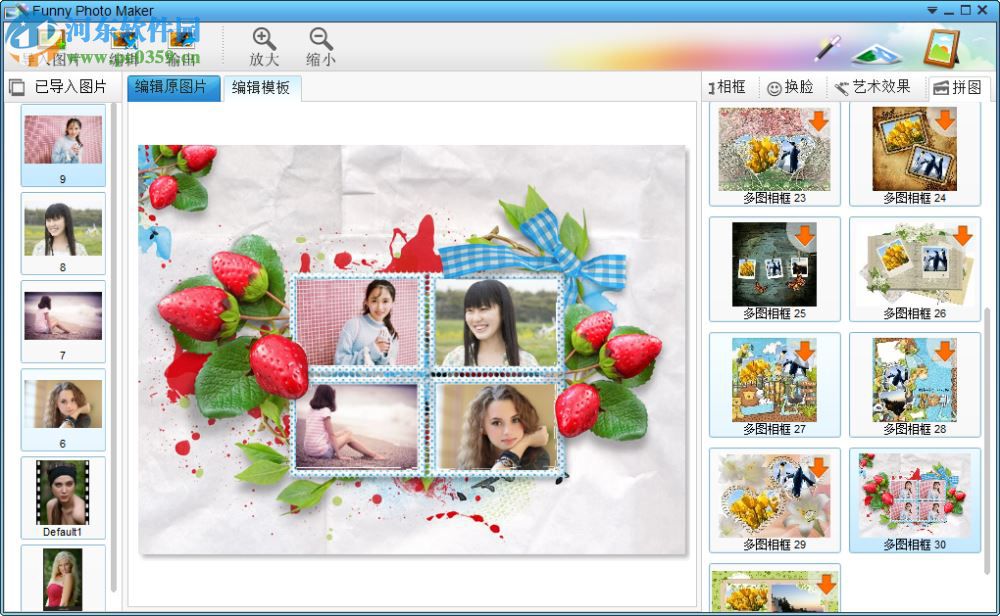
Task: Select the 编辑 edit icon in toolbar
Action: [x=124, y=40]
